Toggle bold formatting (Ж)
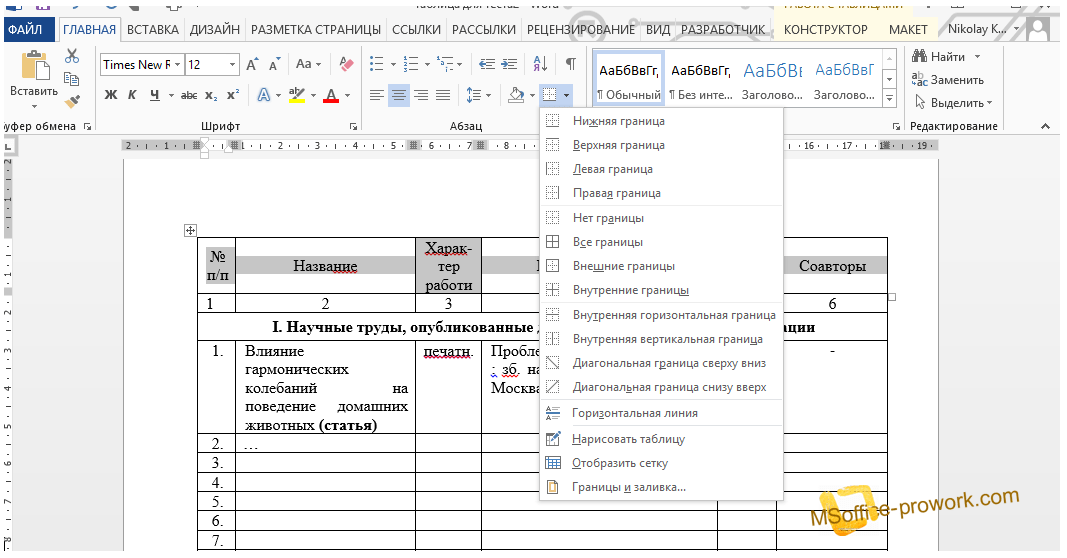This screenshot has height=558, width=1067. 111,96
